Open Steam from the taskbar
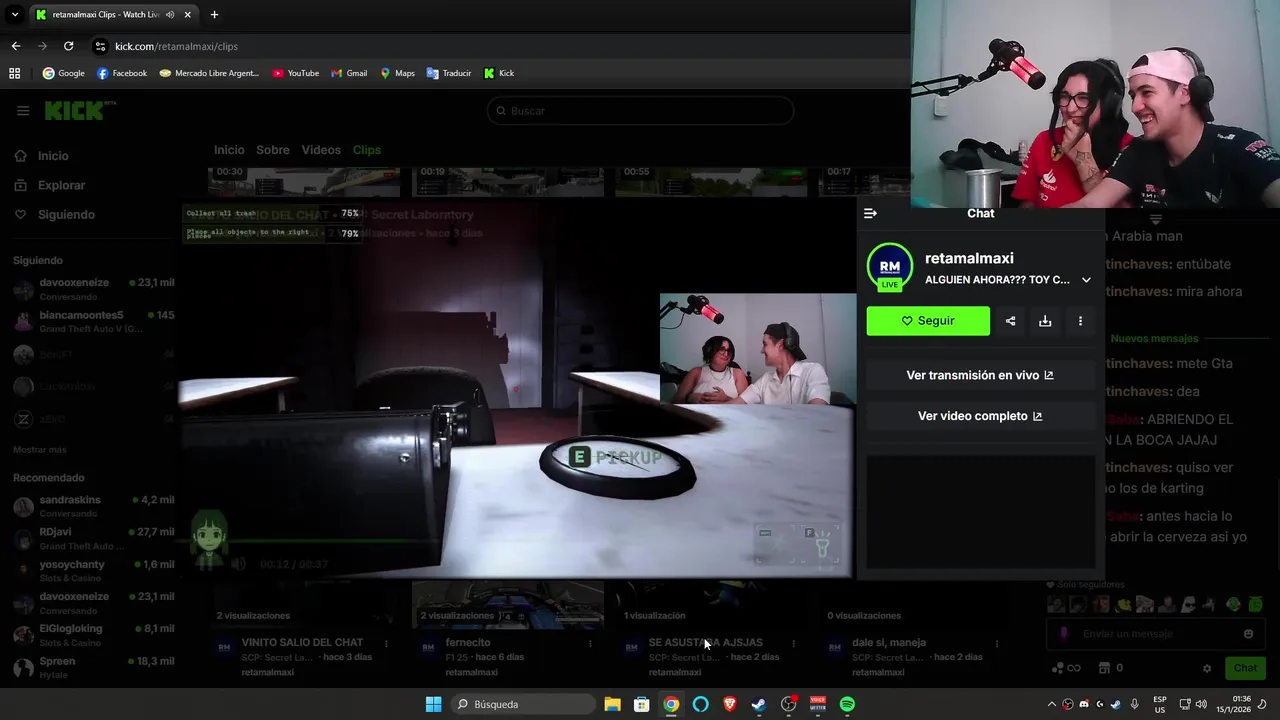Viewport: 1280px width, 720px height. pos(759,704)
